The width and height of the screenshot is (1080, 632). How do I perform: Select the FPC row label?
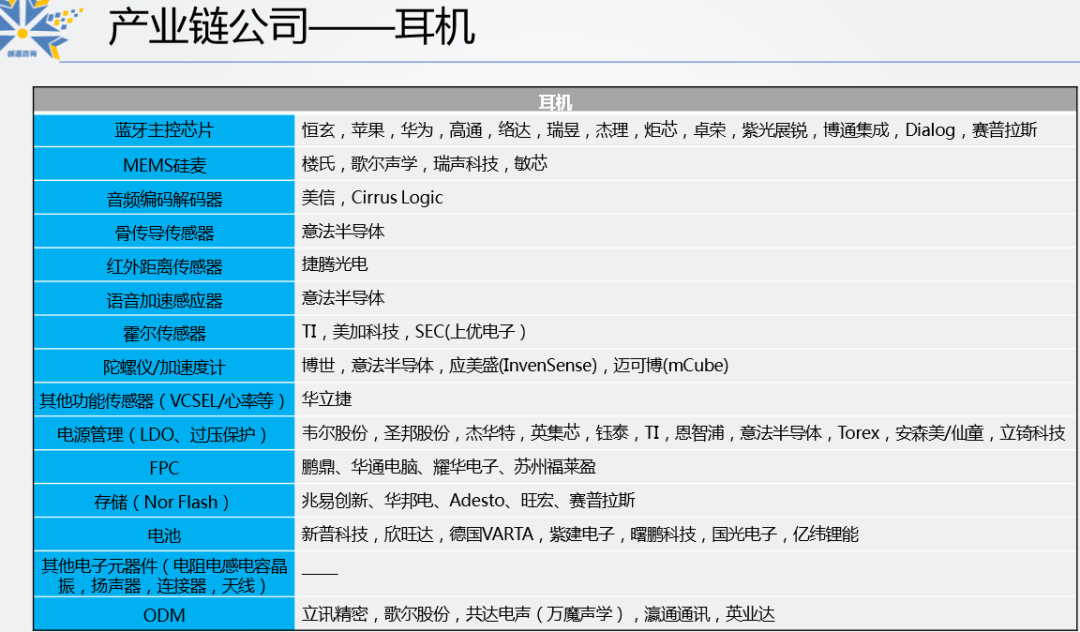click(x=164, y=467)
